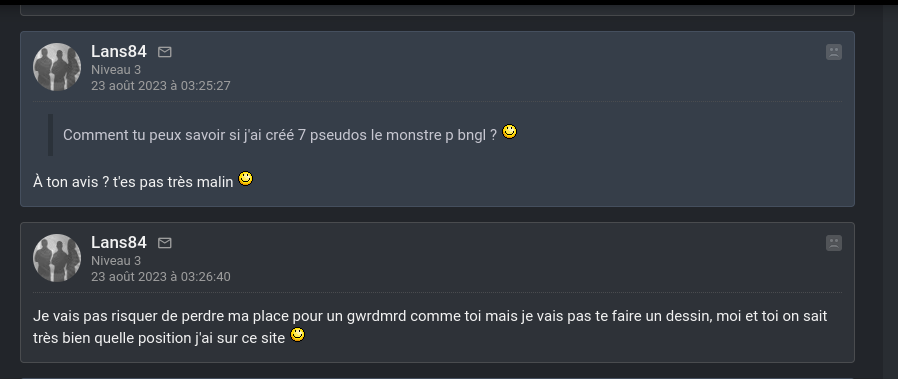Click the smiley emoji inside the quoted message
The width and height of the screenshot is (898, 379).
(509, 132)
